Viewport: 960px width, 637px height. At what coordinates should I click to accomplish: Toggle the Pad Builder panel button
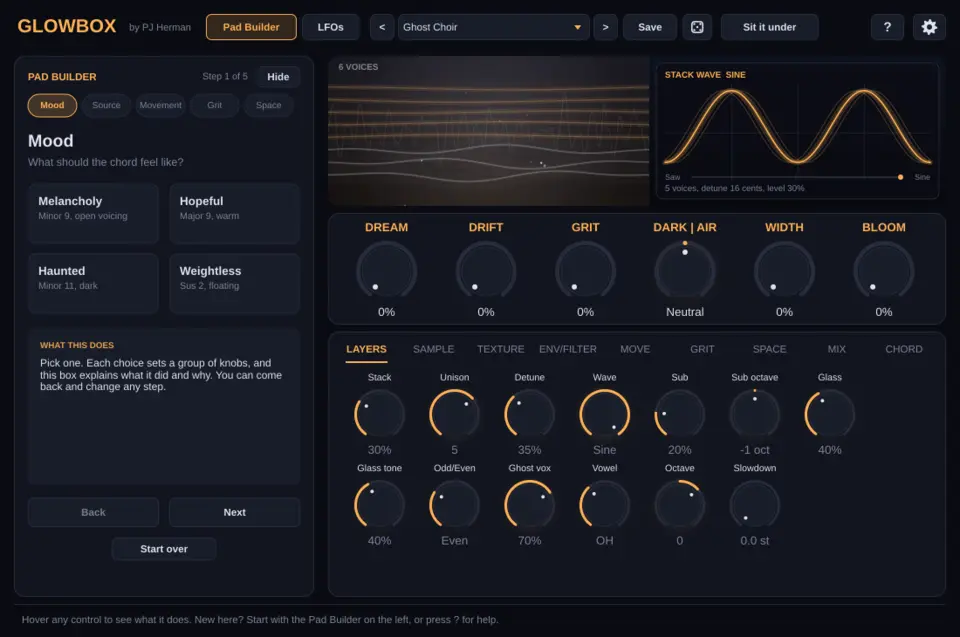(x=251, y=27)
